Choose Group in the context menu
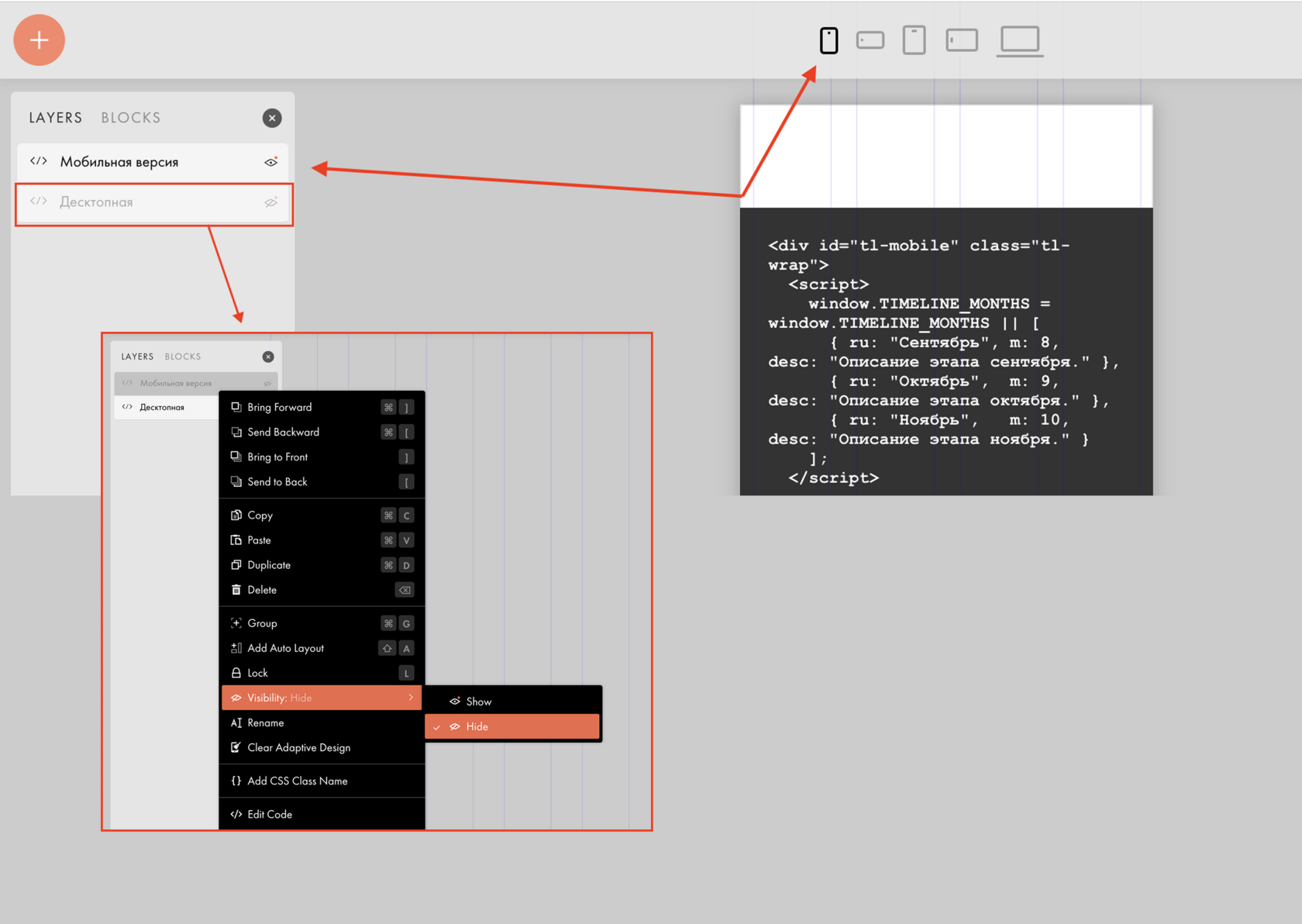 [x=322, y=623]
